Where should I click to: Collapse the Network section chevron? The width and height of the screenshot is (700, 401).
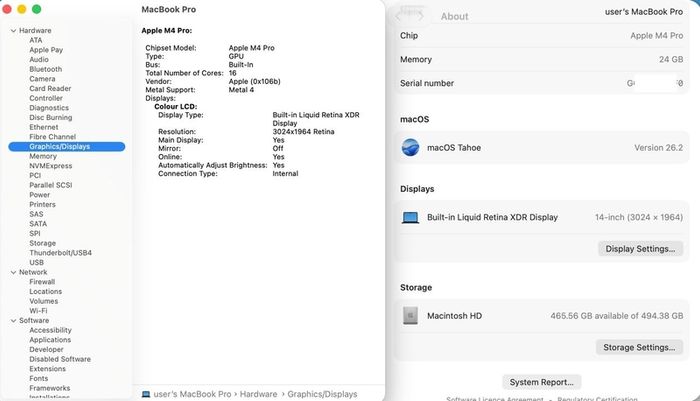(13, 272)
